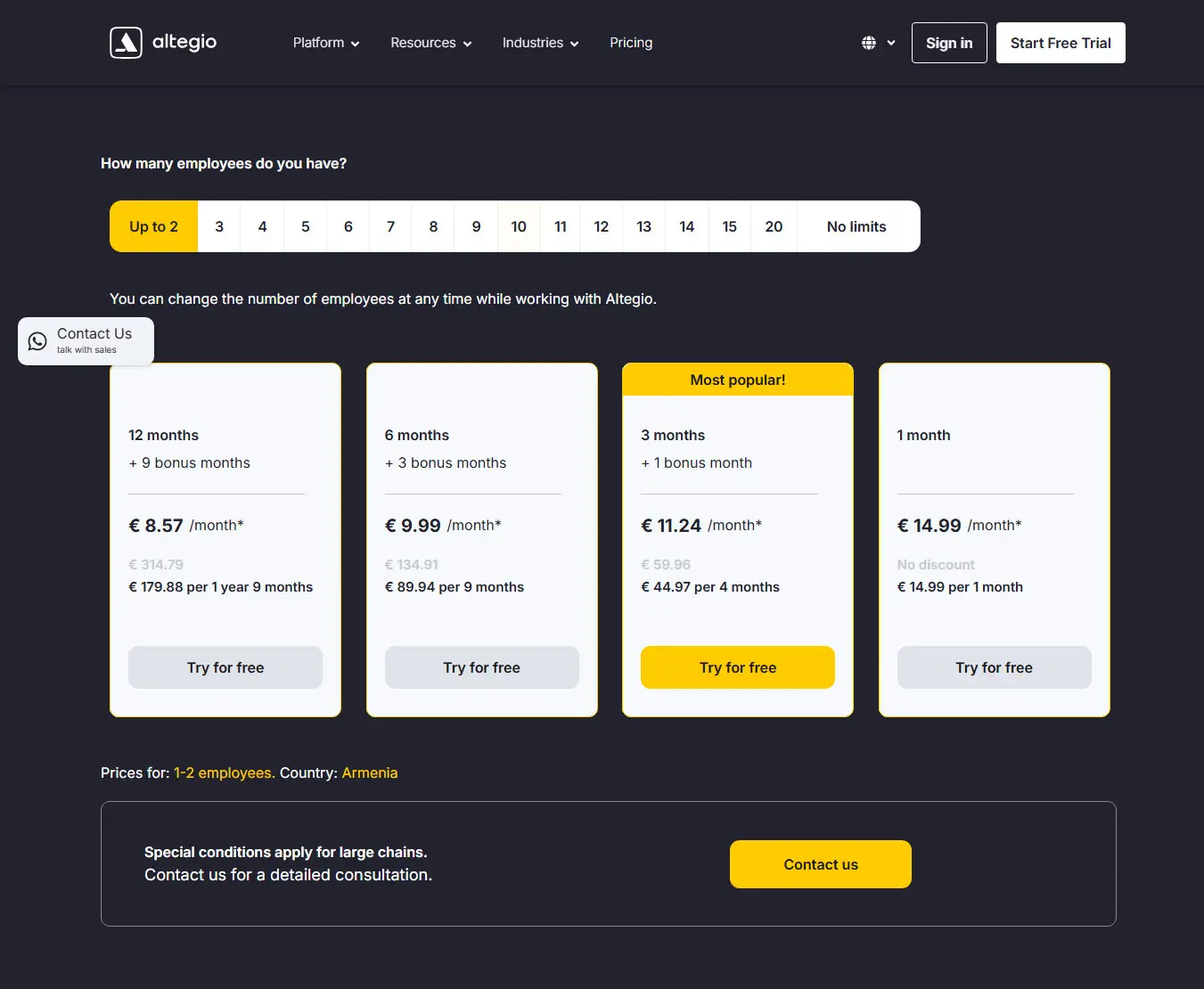This screenshot has width=1204, height=989.
Task: Open the globe language selector
Action: 877,43
